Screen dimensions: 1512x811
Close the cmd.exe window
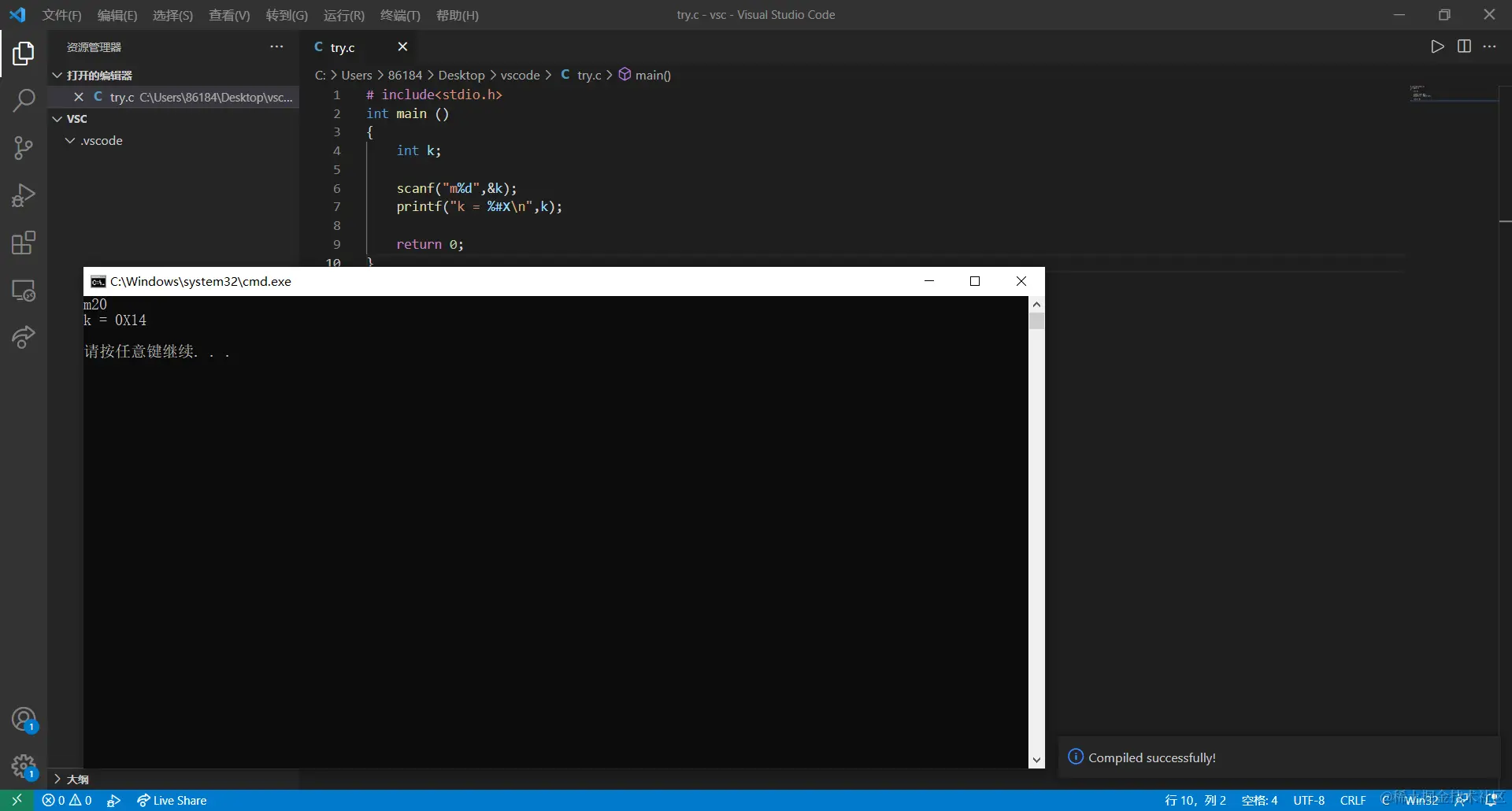tap(1021, 281)
